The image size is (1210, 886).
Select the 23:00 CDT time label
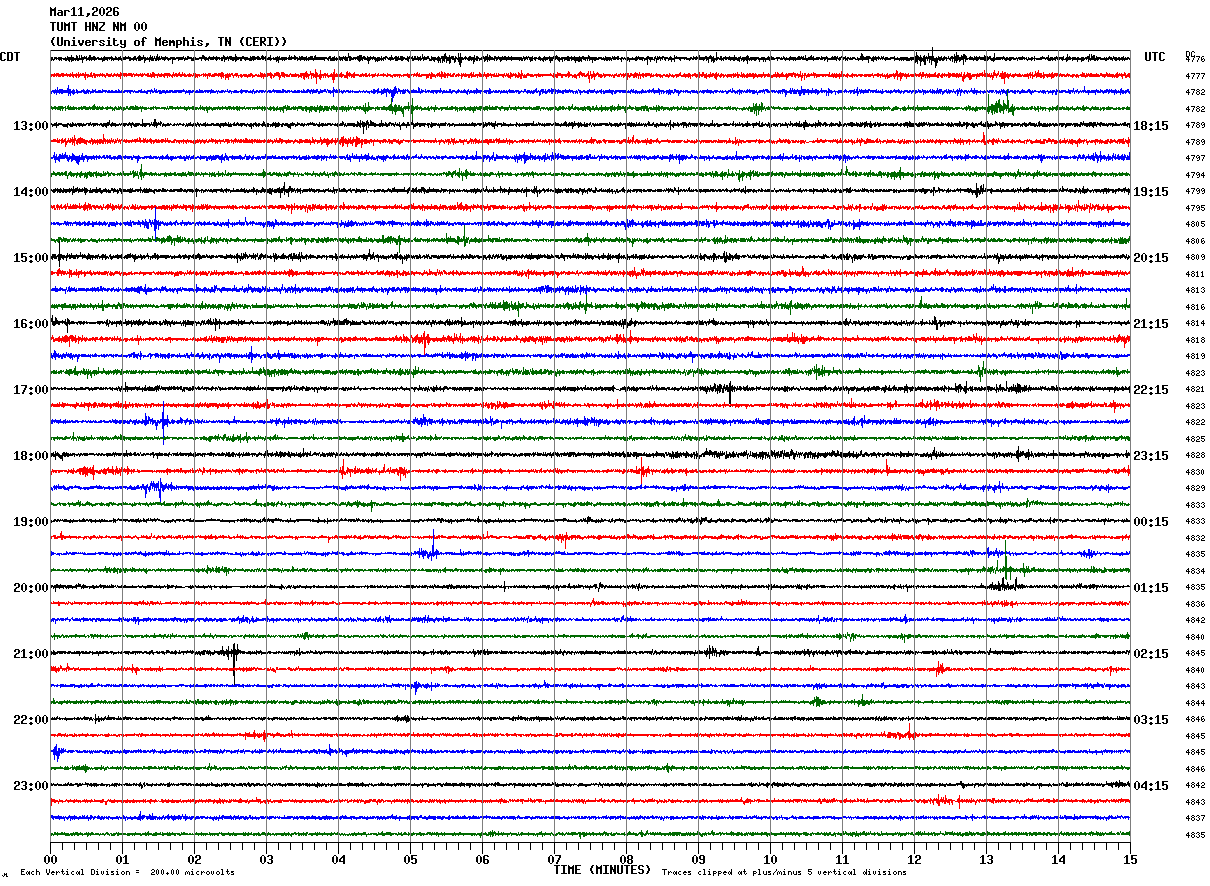click(30, 786)
